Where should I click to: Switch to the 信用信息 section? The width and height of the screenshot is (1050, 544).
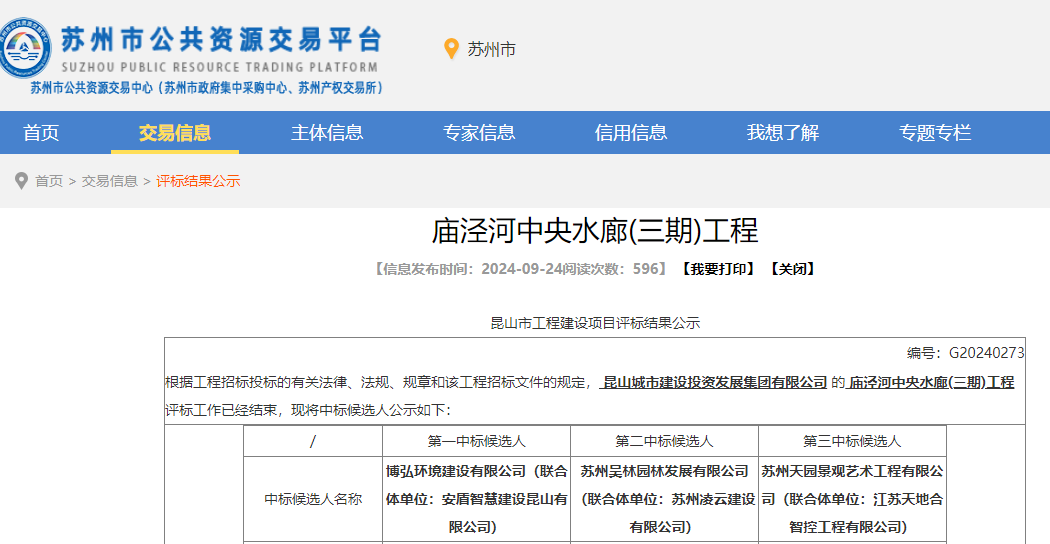631,133
